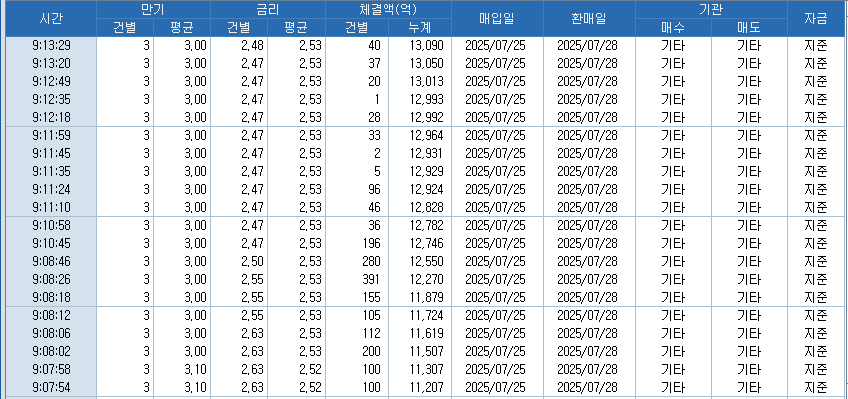Select the 9:07:54 time cell

pos(51,387)
